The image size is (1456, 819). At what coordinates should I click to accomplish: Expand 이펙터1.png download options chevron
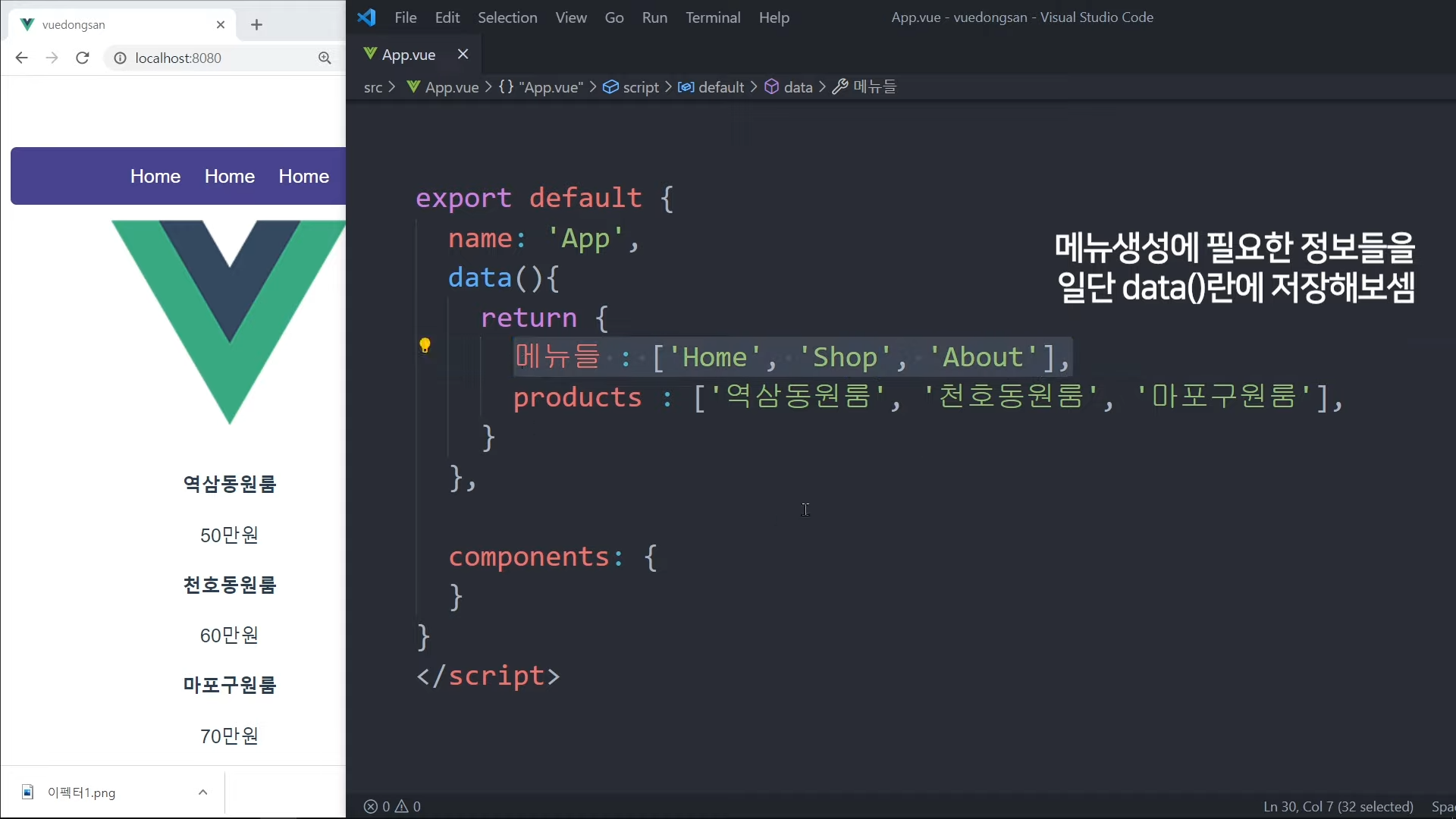point(202,792)
